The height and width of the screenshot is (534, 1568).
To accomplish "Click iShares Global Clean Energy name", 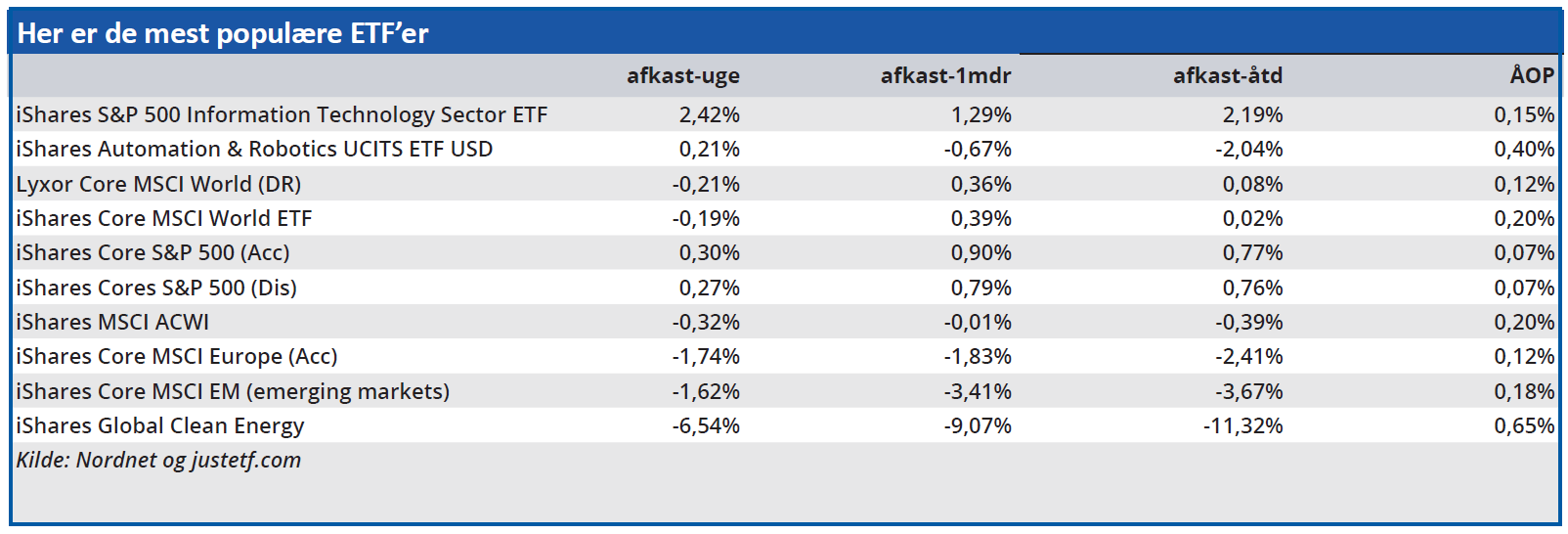I will pyautogui.click(x=160, y=425).
